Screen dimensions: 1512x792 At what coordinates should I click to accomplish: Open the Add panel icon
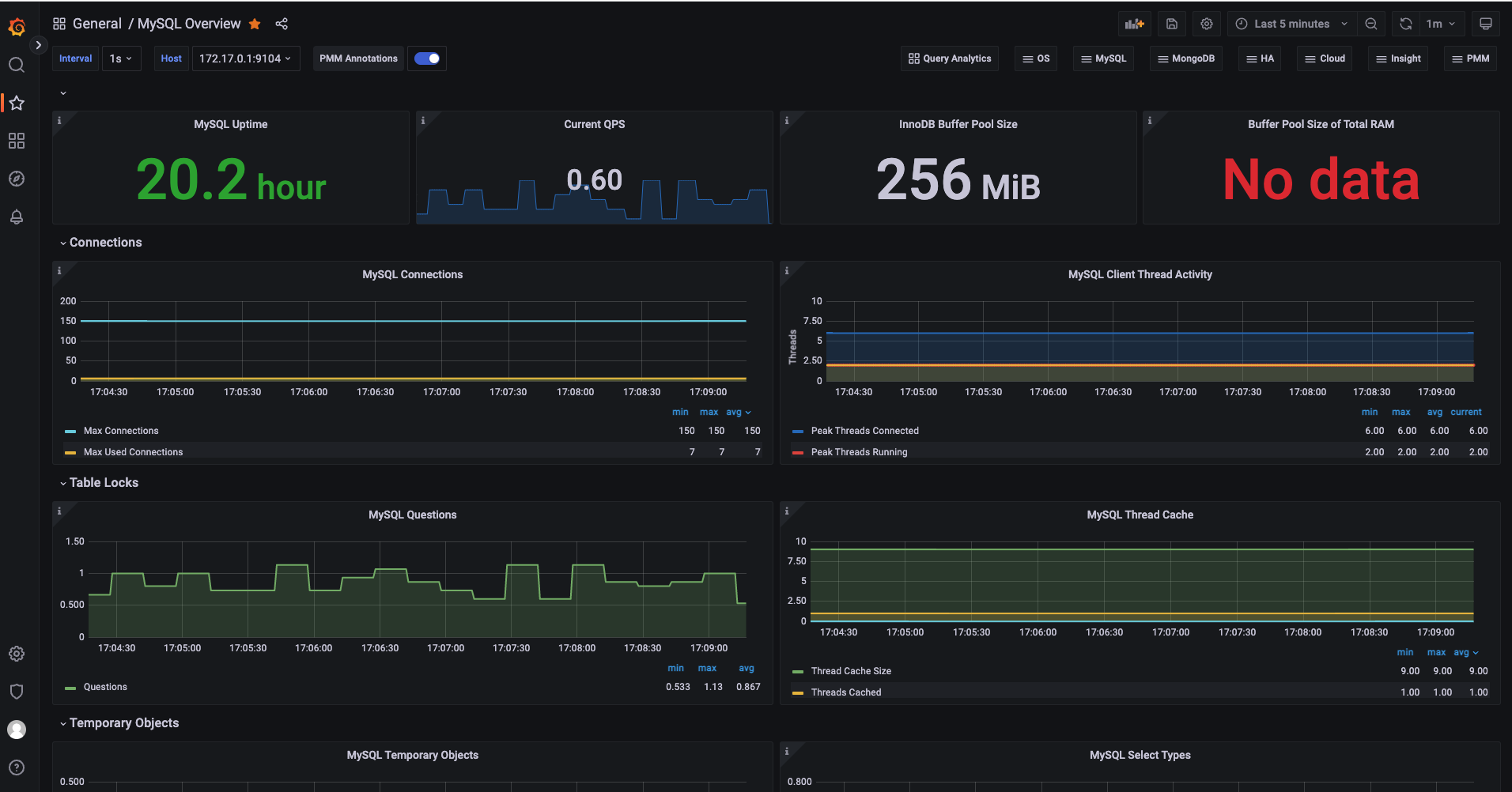coord(1135,24)
